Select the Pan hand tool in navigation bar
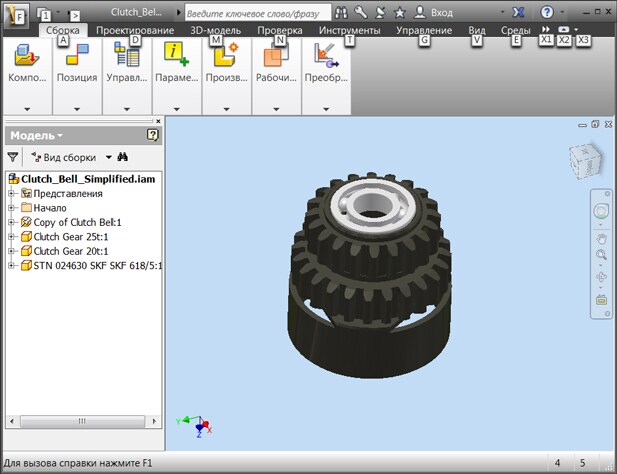 coord(601,238)
